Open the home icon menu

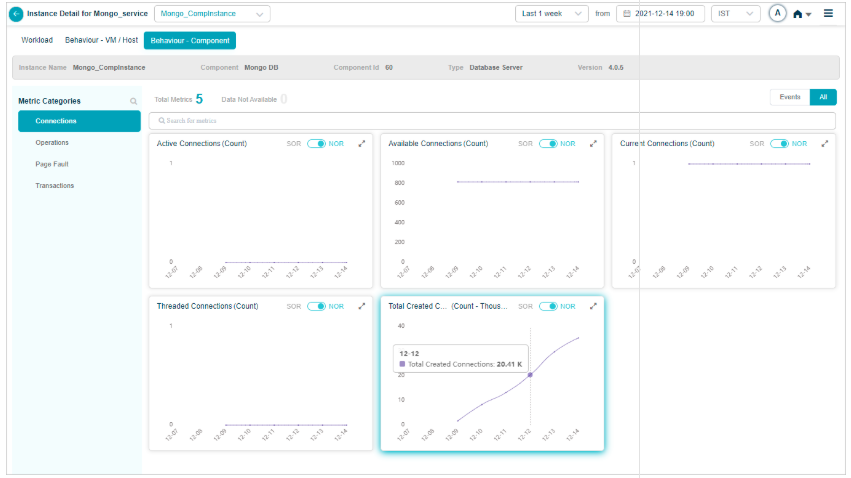799,14
